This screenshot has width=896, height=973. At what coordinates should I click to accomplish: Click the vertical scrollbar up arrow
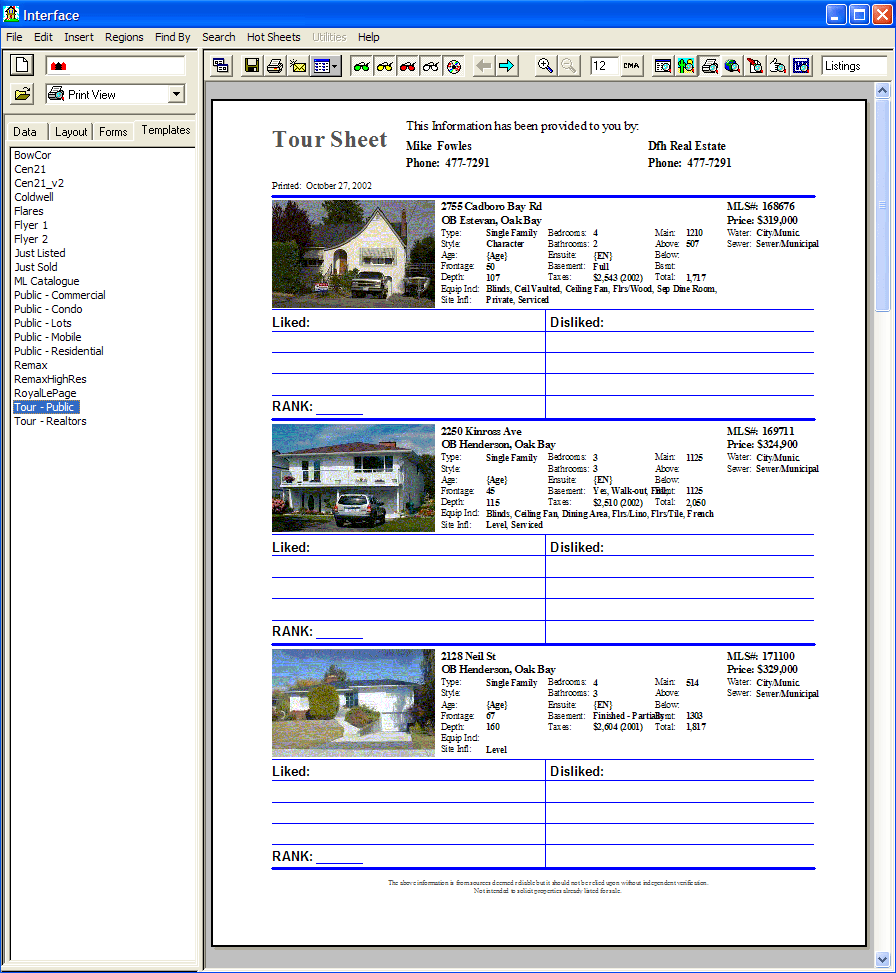[882, 91]
